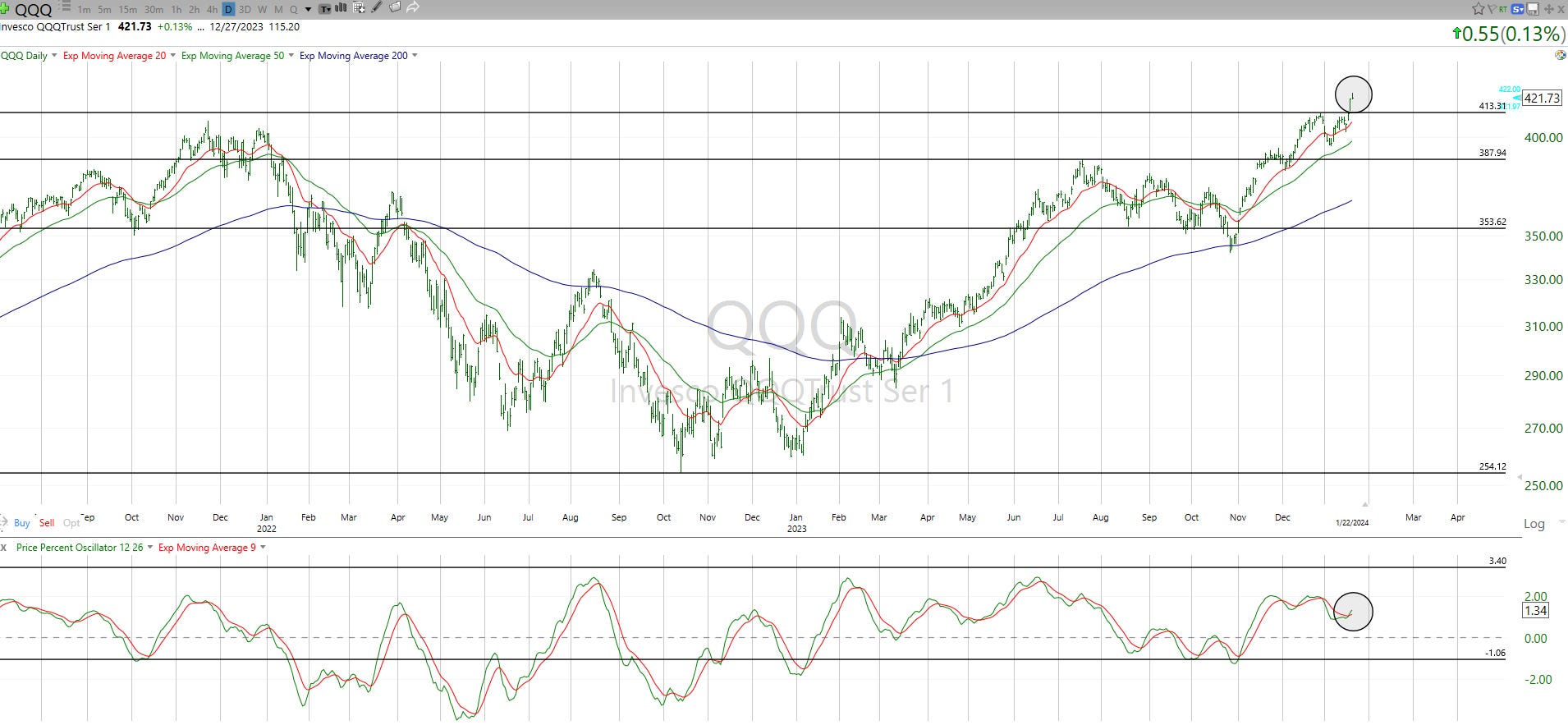The width and height of the screenshot is (1568, 725).
Task: Open the text-tools T icon
Action: tap(325, 9)
